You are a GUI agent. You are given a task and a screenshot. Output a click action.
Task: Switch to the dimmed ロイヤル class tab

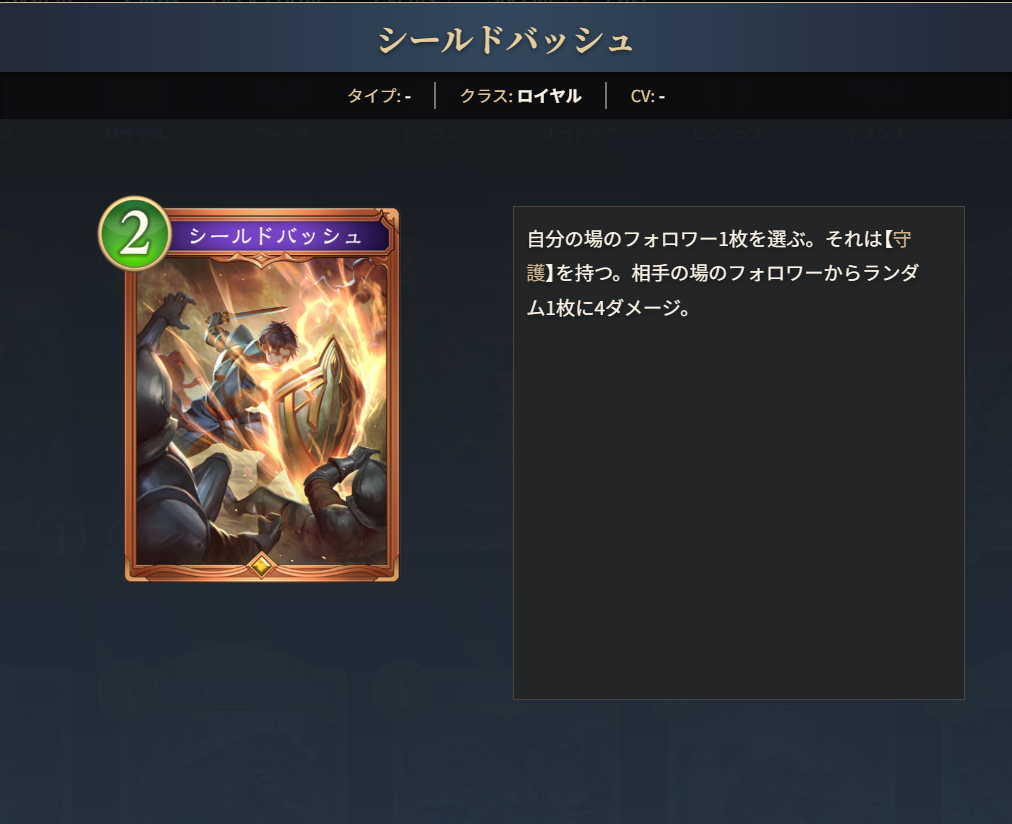[137, 134]
